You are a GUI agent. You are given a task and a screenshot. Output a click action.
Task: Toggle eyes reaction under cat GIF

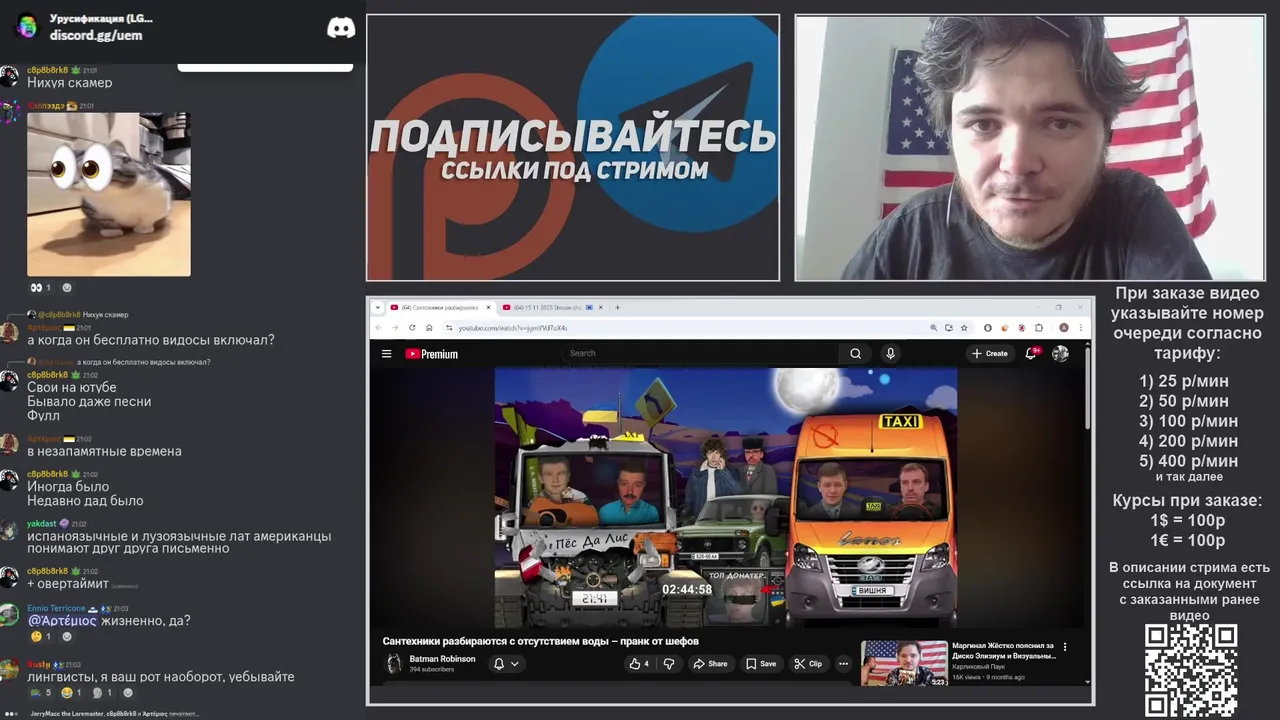coord(40,288)
